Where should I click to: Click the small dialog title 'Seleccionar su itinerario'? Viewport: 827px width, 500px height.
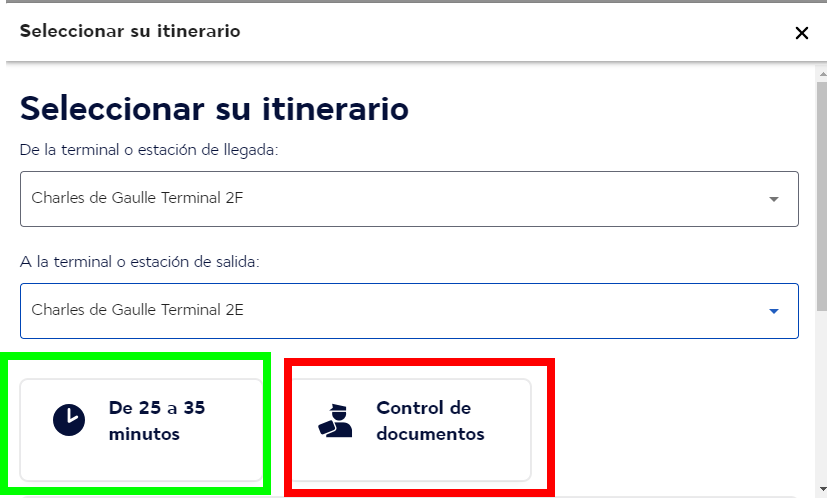click(x=130, y=31)
